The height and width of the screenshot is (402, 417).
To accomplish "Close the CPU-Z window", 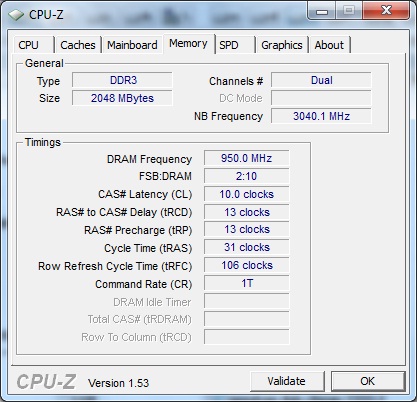I will tap(386, 11).
